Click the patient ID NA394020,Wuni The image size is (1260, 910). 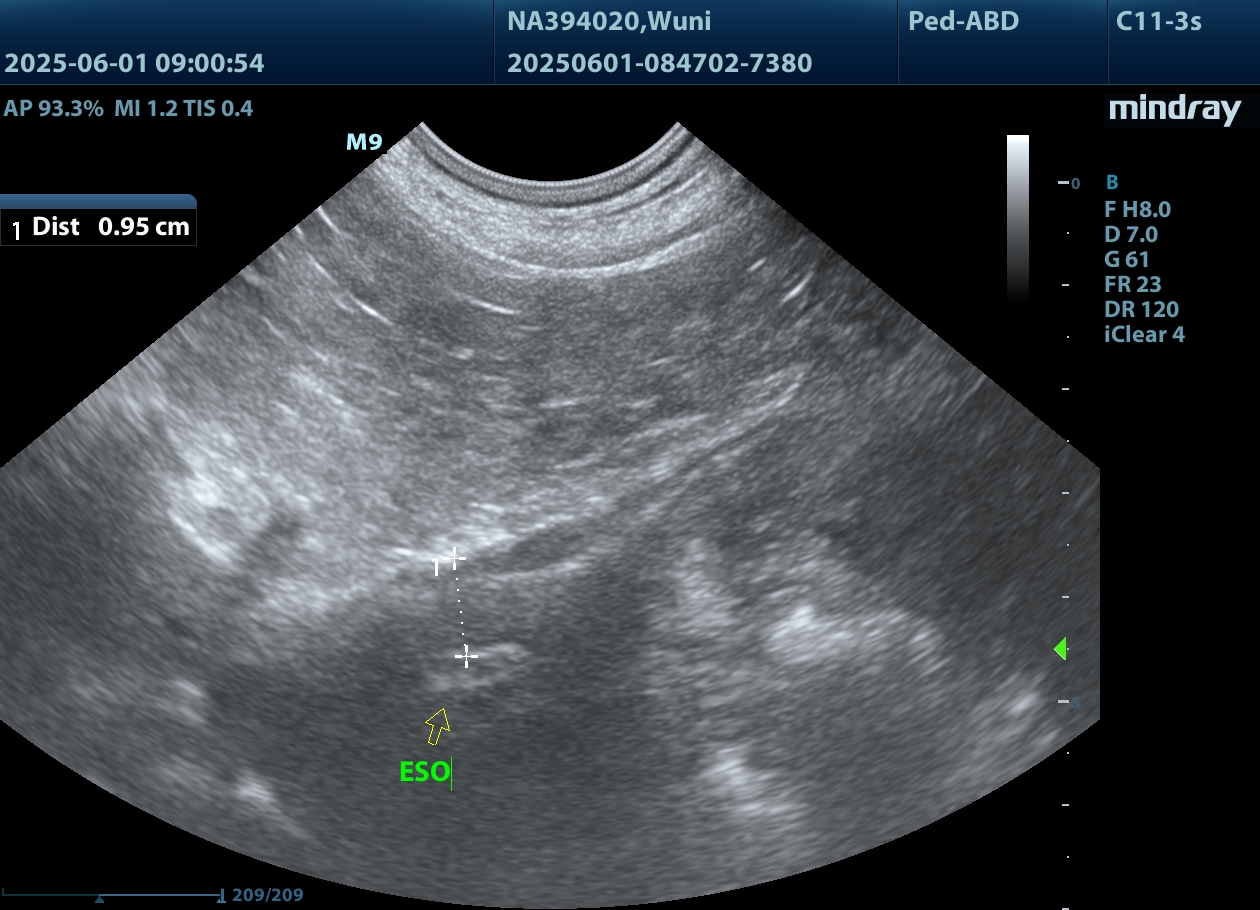pos(609,21)
